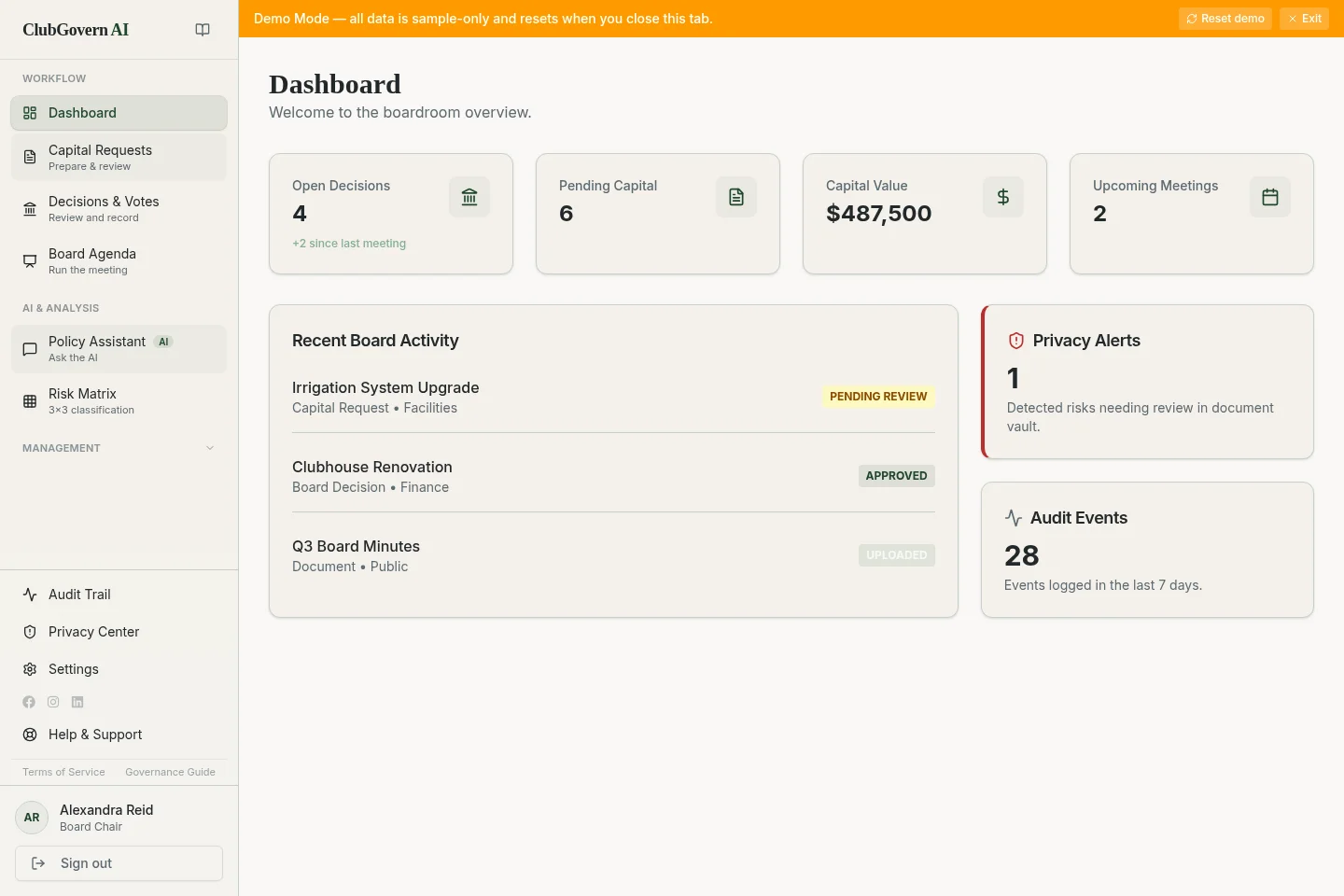Click the Privacy Alerts count "1"

1014,378
